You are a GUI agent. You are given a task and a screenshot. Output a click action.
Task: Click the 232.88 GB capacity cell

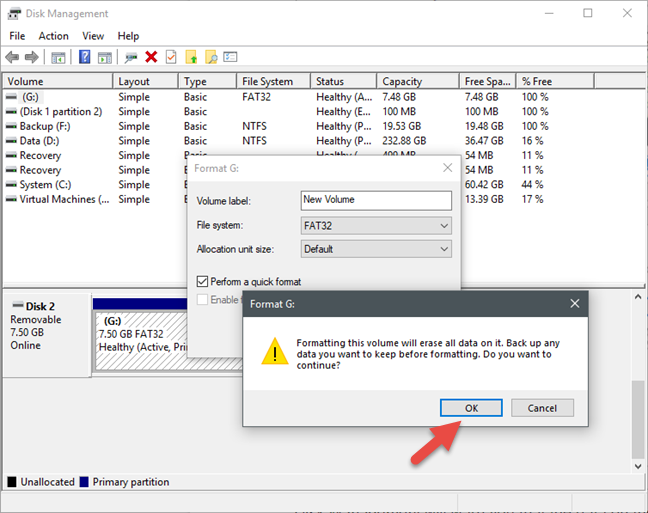(404, 141)
